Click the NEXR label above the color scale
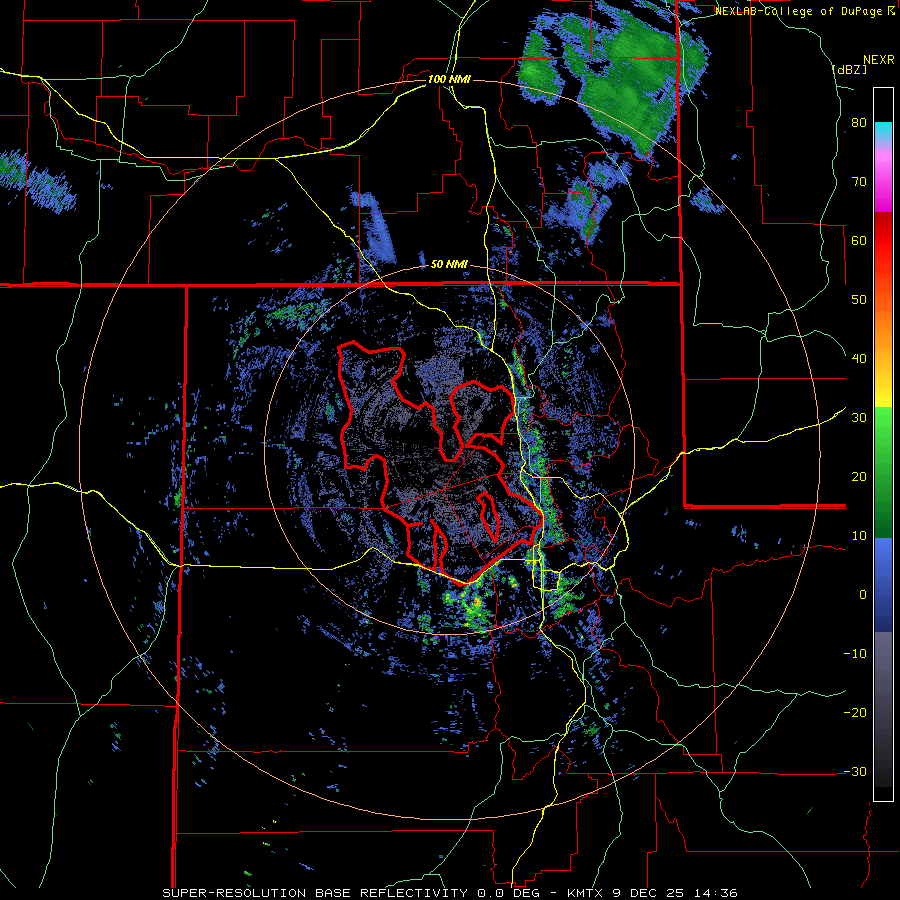 (x=878, y=60)
